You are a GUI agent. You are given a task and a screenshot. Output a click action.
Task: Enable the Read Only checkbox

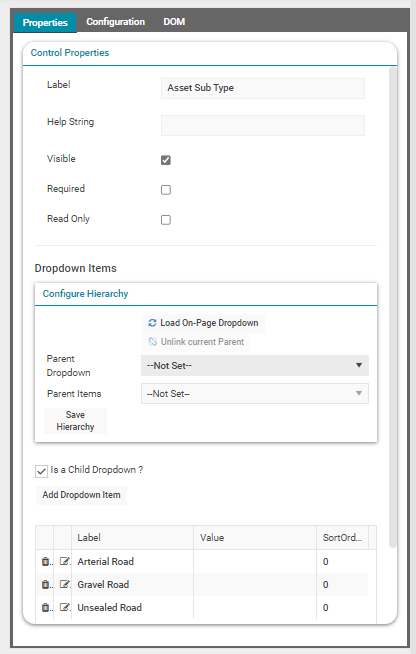166,220
